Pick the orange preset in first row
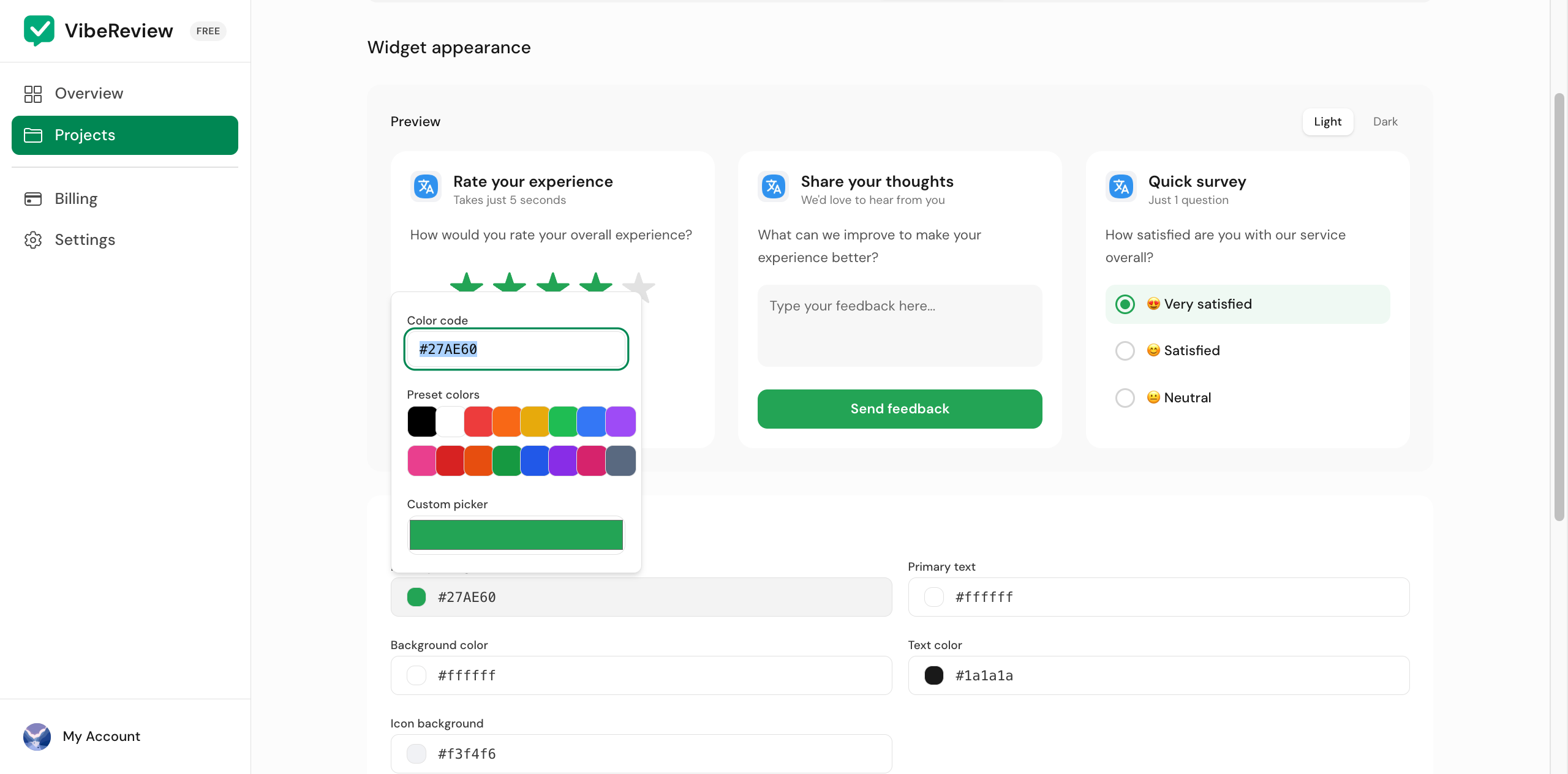1568x774 pixels. point(507,421)
